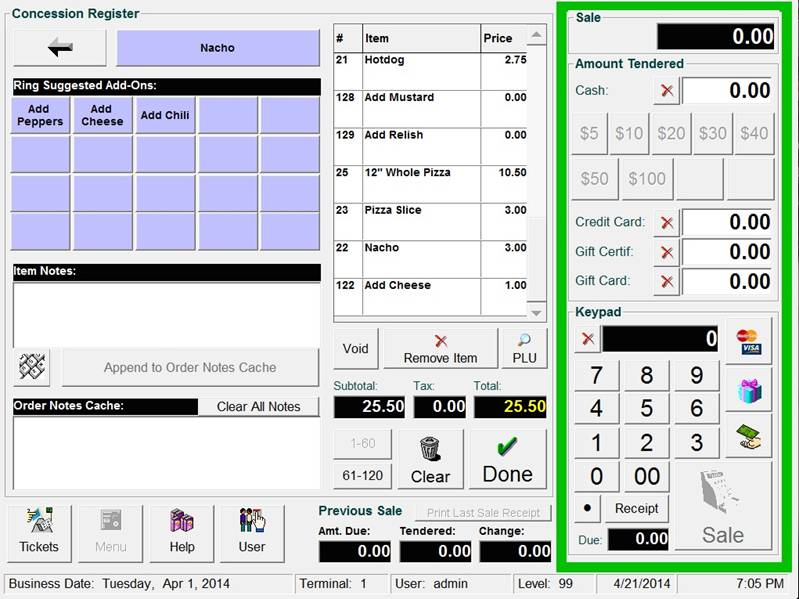Switch to item page 1-60
The width and height of the screenshot is (799, 599).
[363, 443]
